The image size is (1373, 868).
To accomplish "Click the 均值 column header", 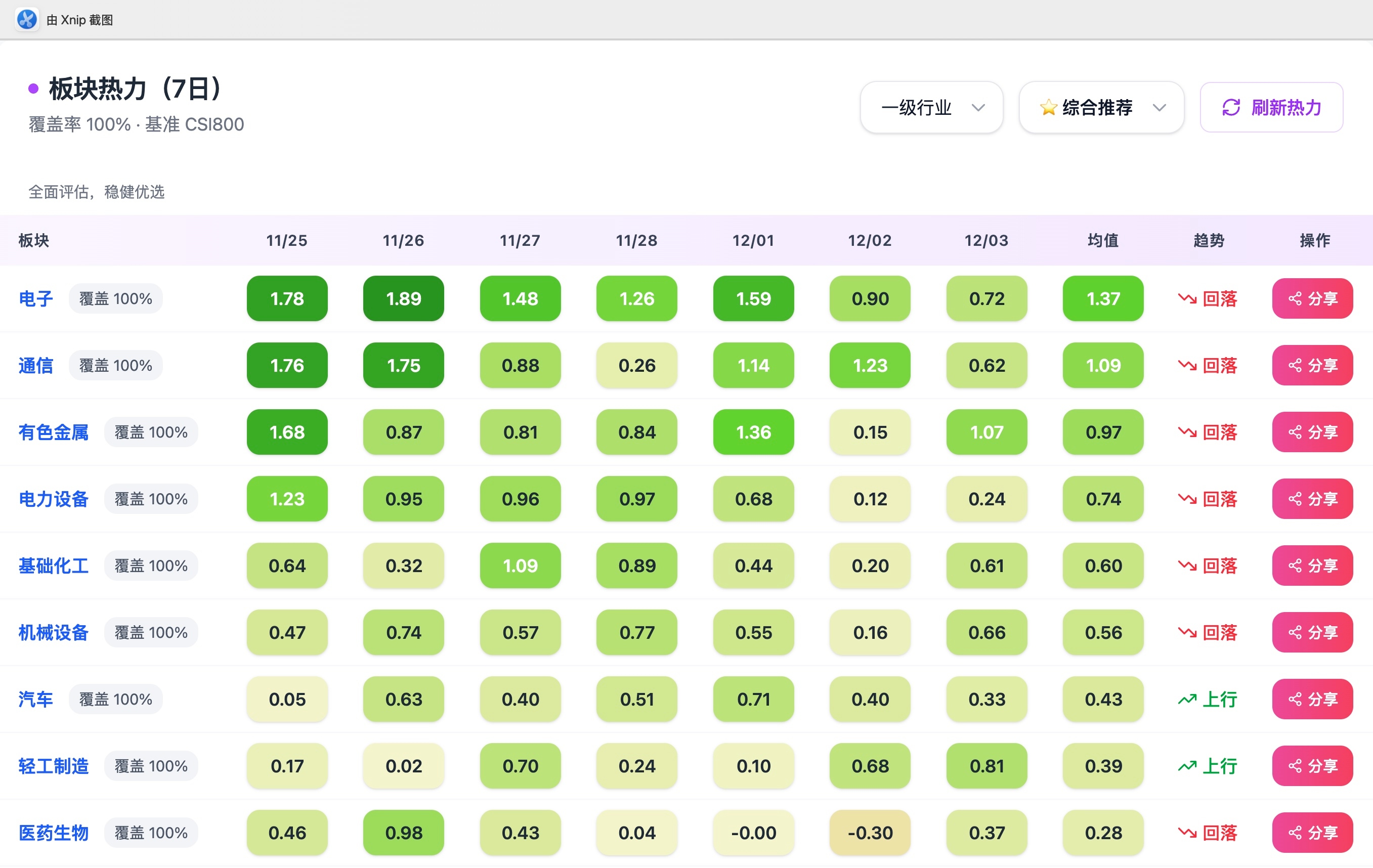I will [1103, 240].
